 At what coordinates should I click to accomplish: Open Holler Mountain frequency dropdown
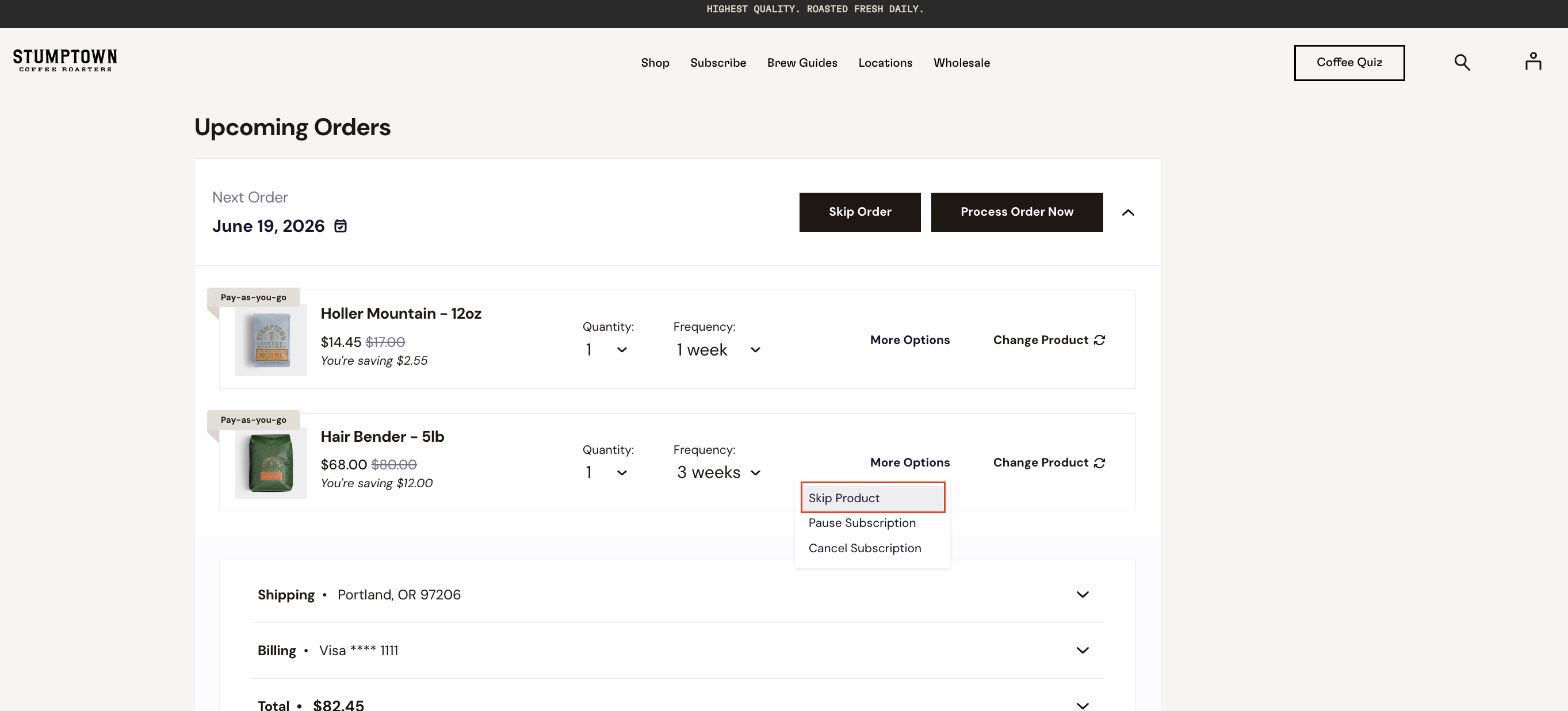pos(718,349)
